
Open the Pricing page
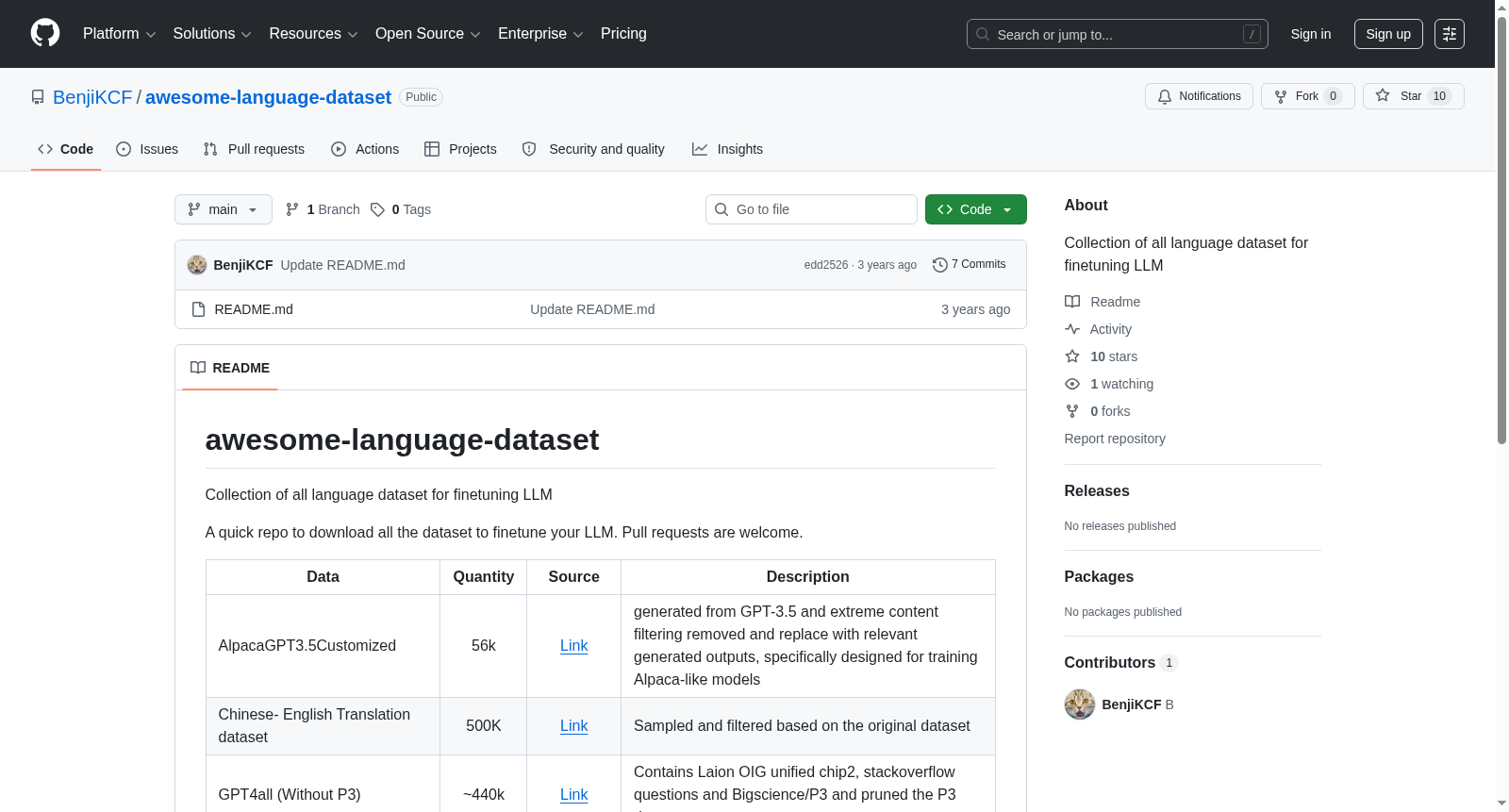pyautogui.click(x=623, y=34)
